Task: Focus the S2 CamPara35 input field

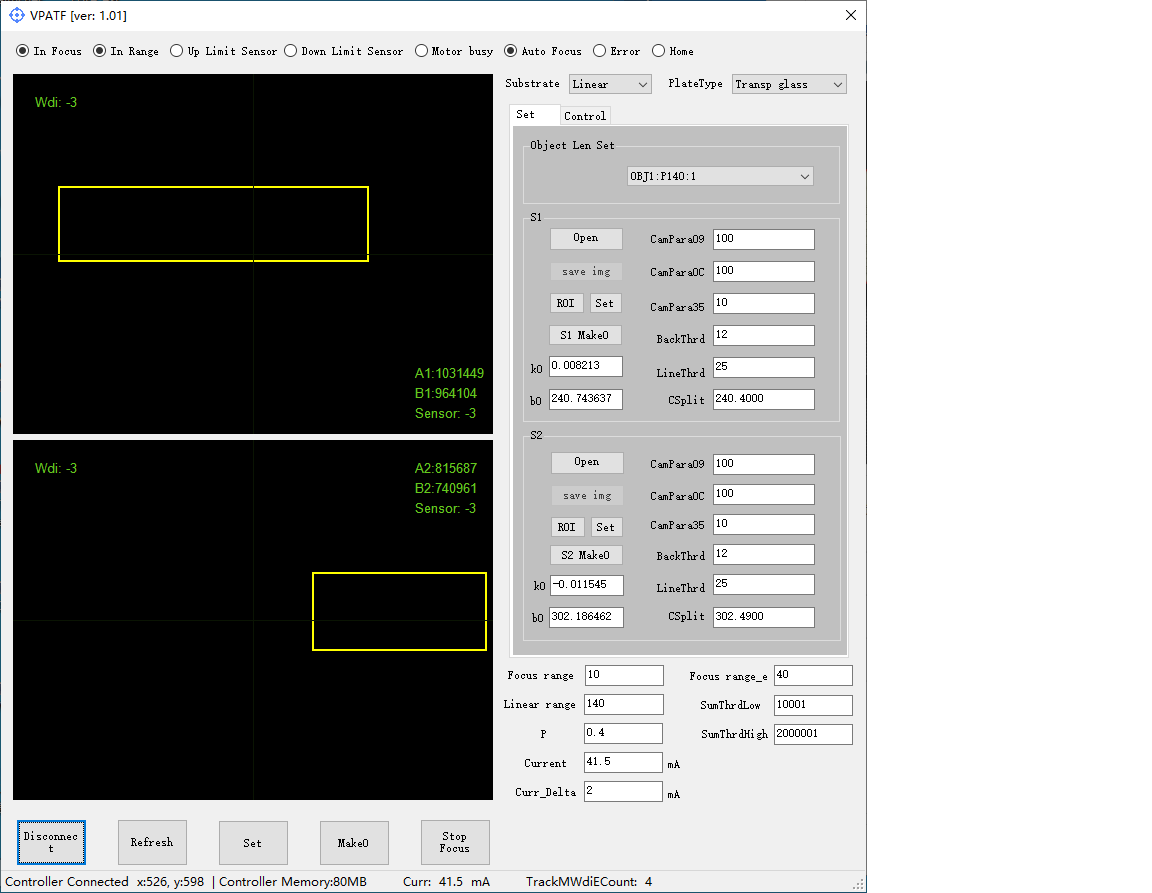Action: [763, 524]
